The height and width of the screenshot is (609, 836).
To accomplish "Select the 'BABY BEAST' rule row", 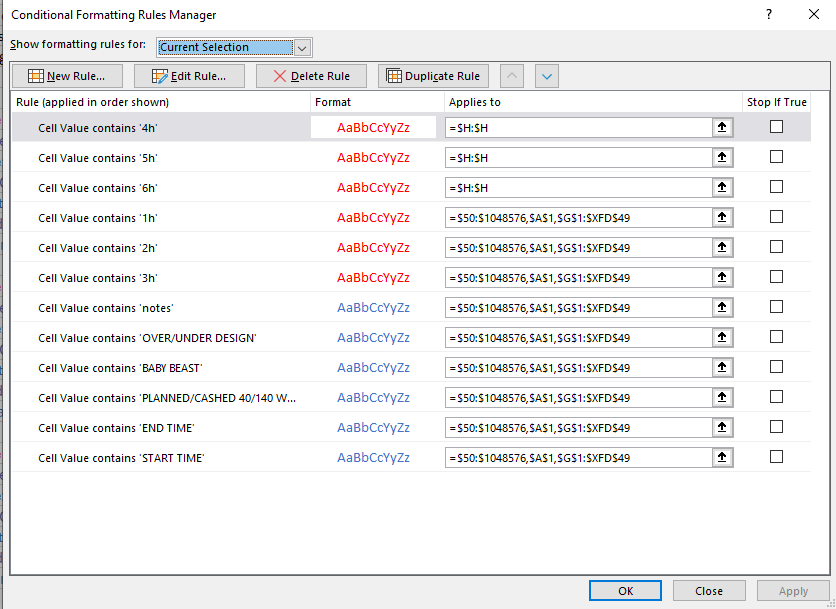I will pyautogui.click(x=412, y=367).
